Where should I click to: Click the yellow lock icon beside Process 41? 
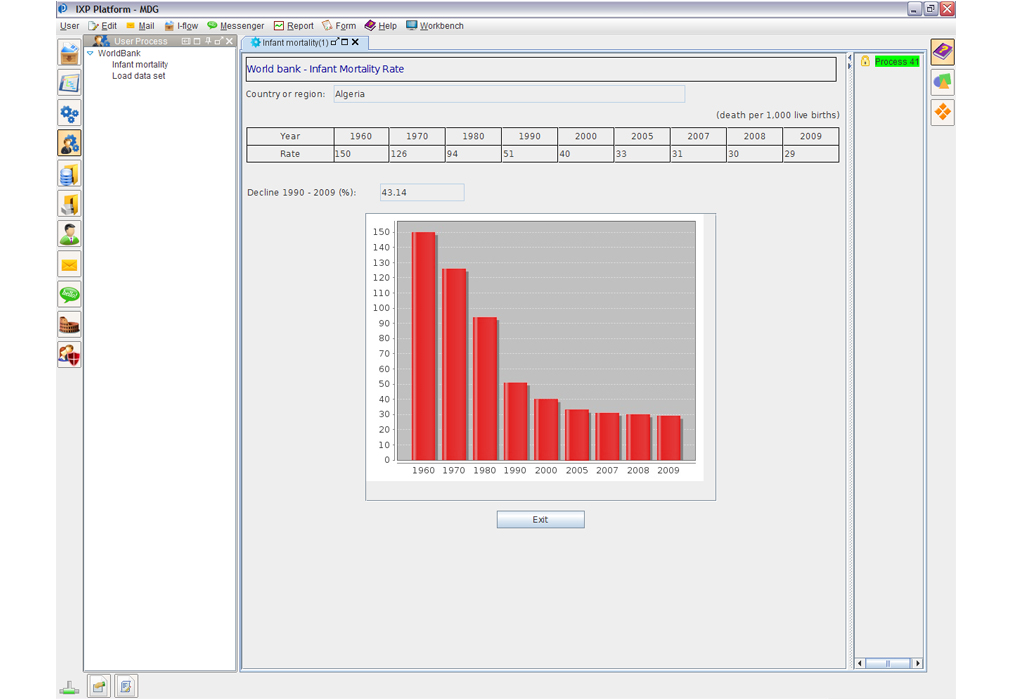tap(865, 61)
